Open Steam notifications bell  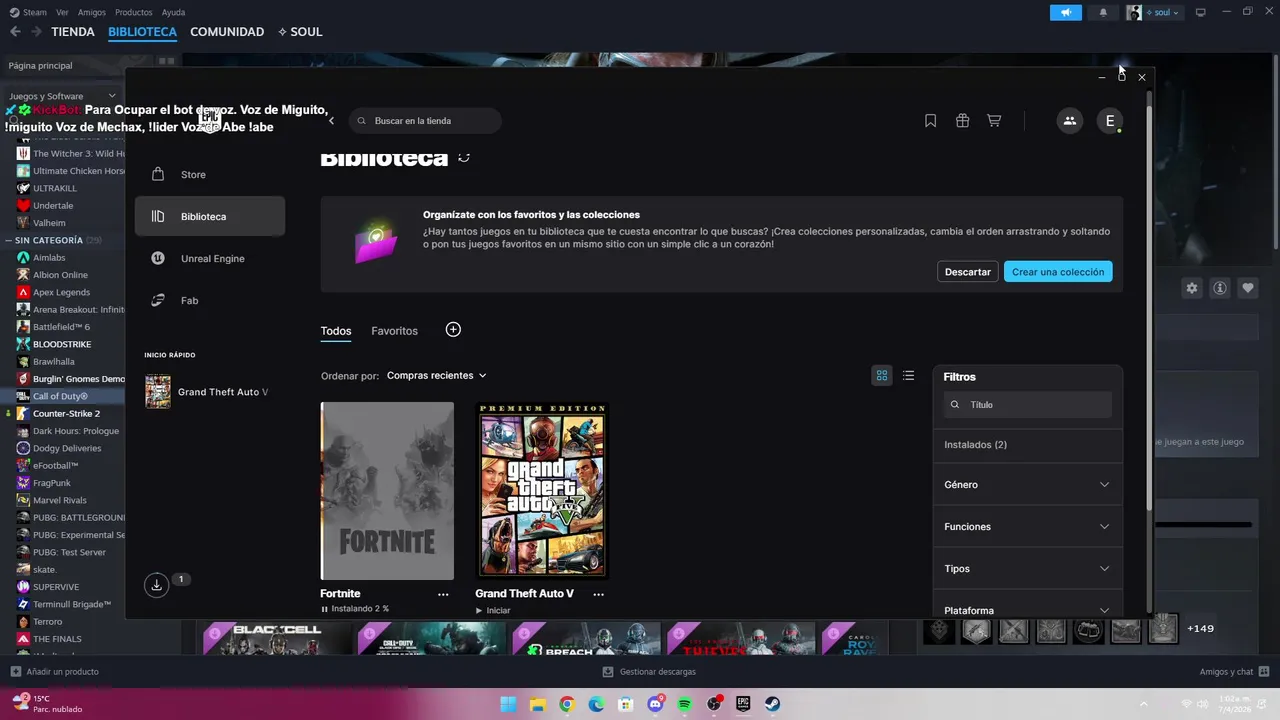pos(1103,13)
